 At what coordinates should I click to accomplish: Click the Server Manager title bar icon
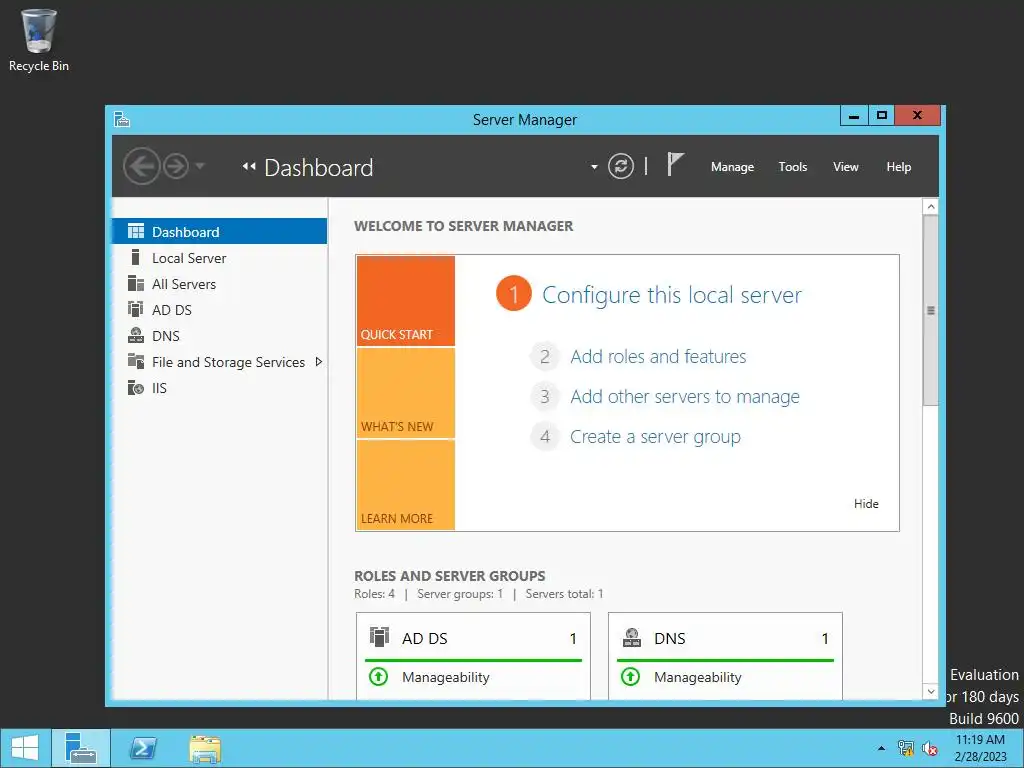tap(122, 119)
